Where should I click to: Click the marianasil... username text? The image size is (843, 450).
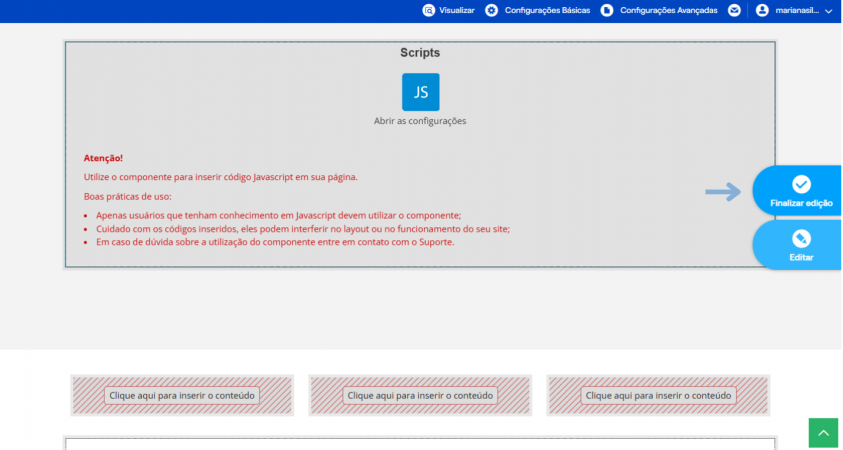click(797, 11)
